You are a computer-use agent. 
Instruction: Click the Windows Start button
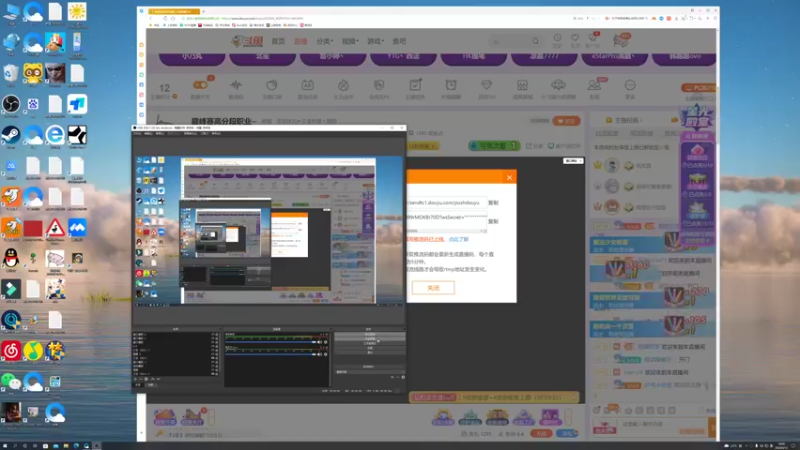4,445
